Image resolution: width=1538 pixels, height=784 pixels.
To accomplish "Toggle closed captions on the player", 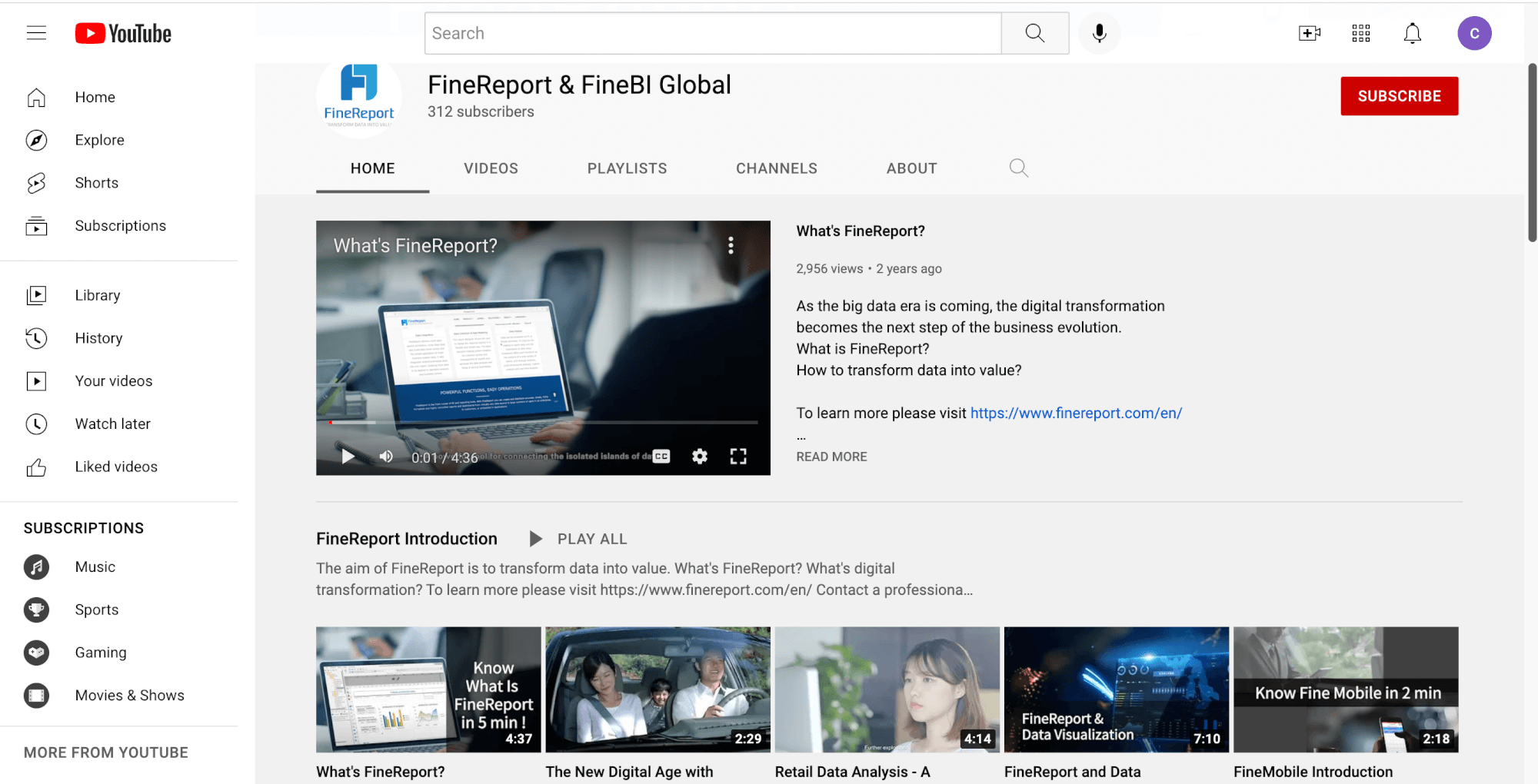I will [661, 457].
